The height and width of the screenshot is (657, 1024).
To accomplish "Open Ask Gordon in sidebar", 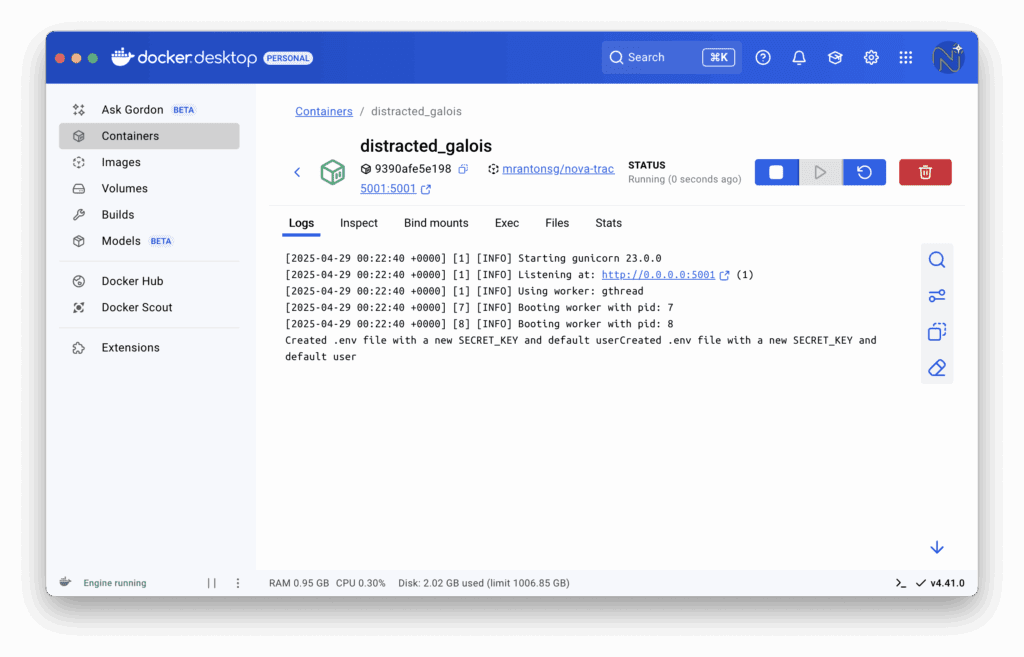I will [x=149, y=110].
